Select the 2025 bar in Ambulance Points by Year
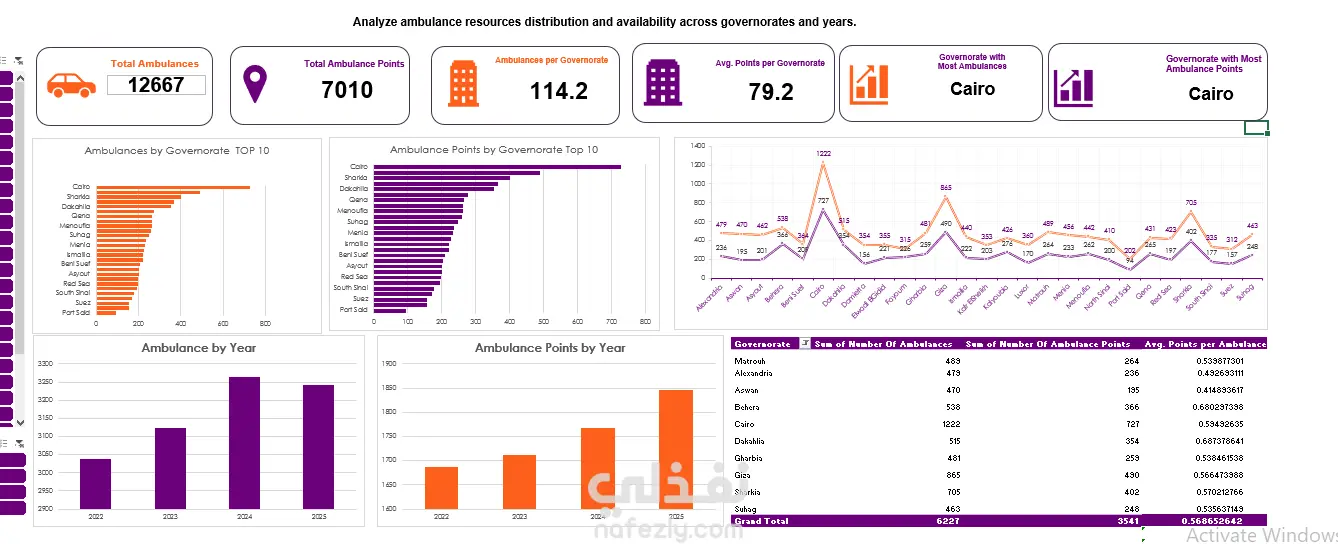The height and width of the screenshot is (544, 1338). coord(676,449)
